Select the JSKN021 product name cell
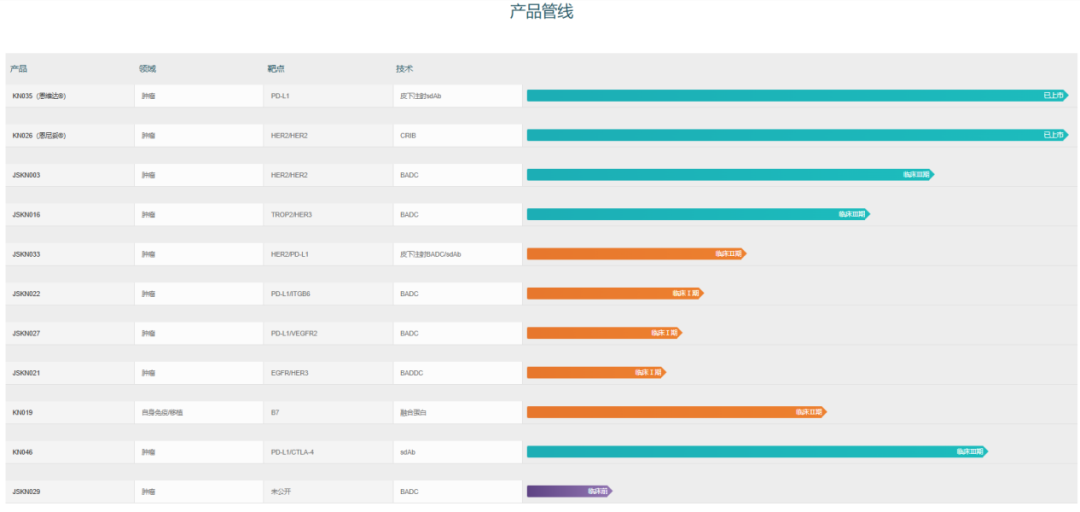The height and width of the screenshot is (512, 1080). tap(70, 373)
